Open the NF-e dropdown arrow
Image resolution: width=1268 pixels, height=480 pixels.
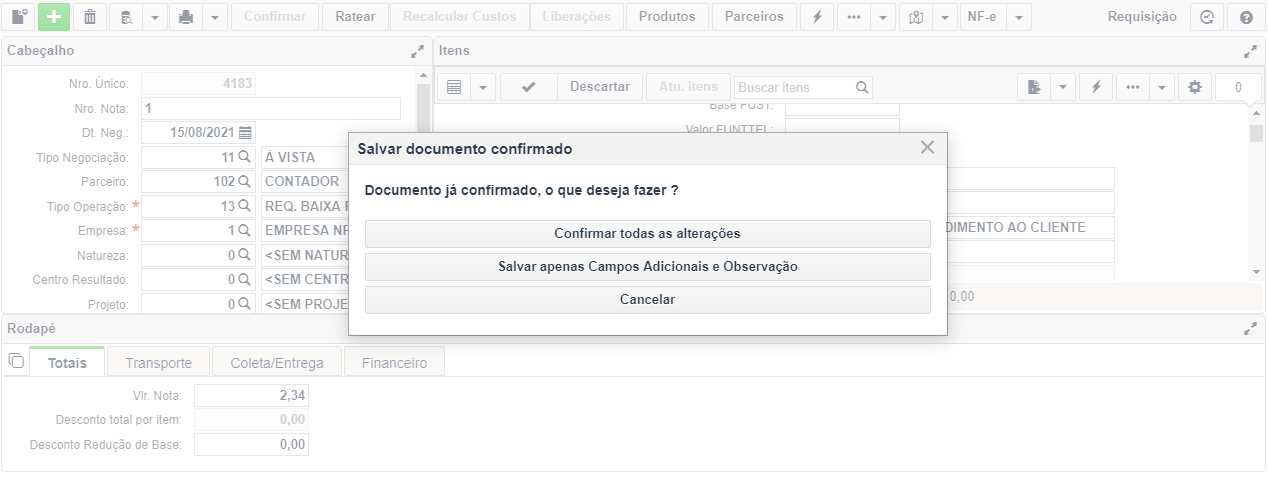click(1018, 17)
